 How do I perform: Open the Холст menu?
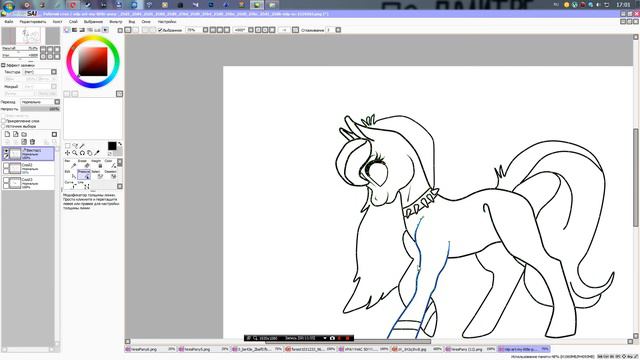57,22
